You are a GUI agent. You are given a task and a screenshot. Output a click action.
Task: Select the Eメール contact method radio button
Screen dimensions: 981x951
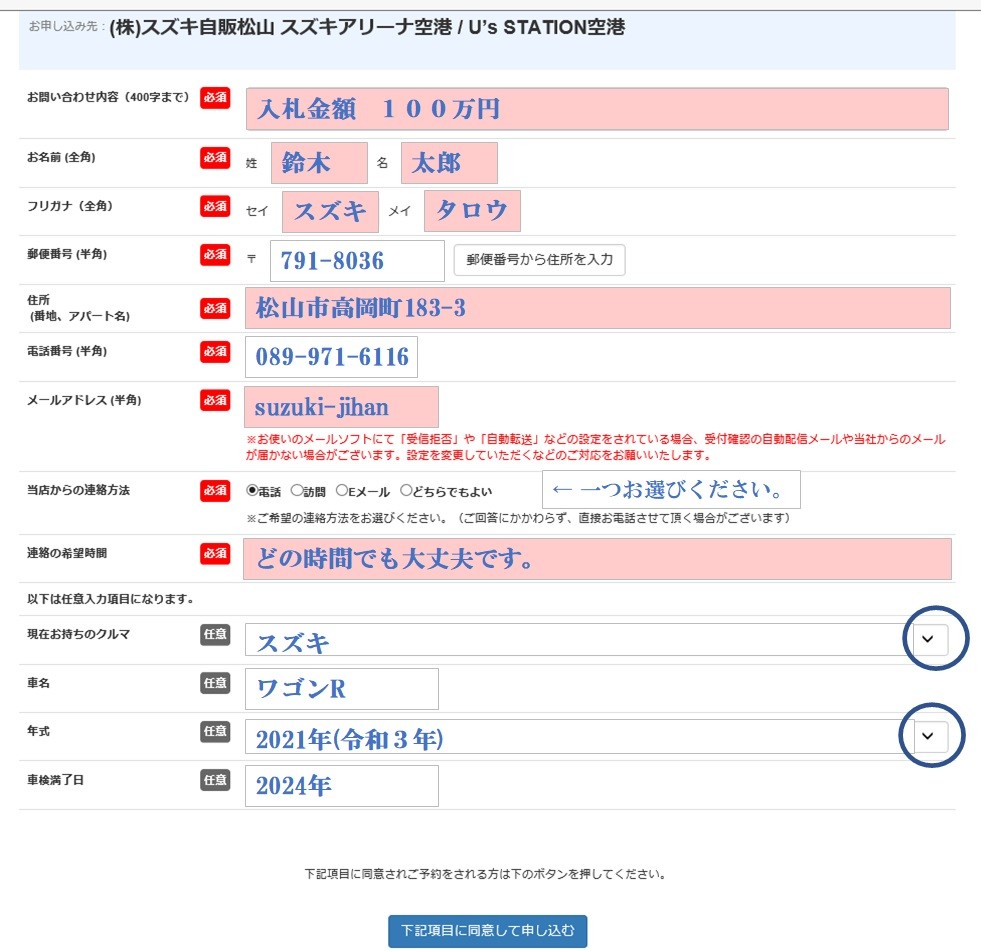click(x=342, y=491)
